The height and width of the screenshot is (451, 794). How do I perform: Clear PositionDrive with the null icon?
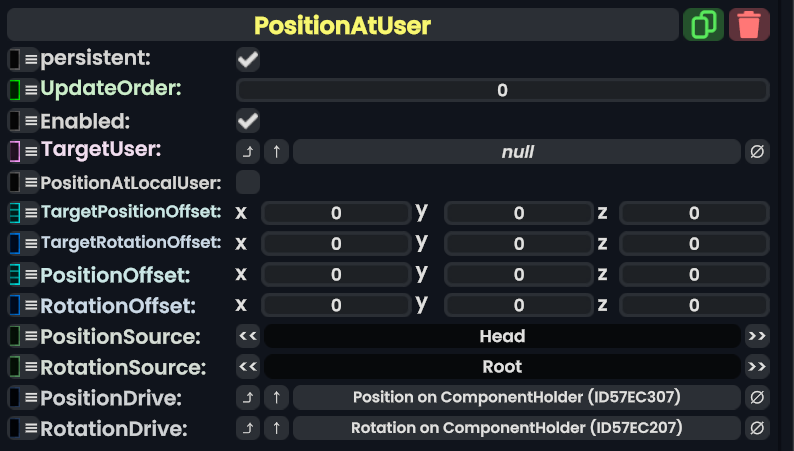(x=757, y=398)
